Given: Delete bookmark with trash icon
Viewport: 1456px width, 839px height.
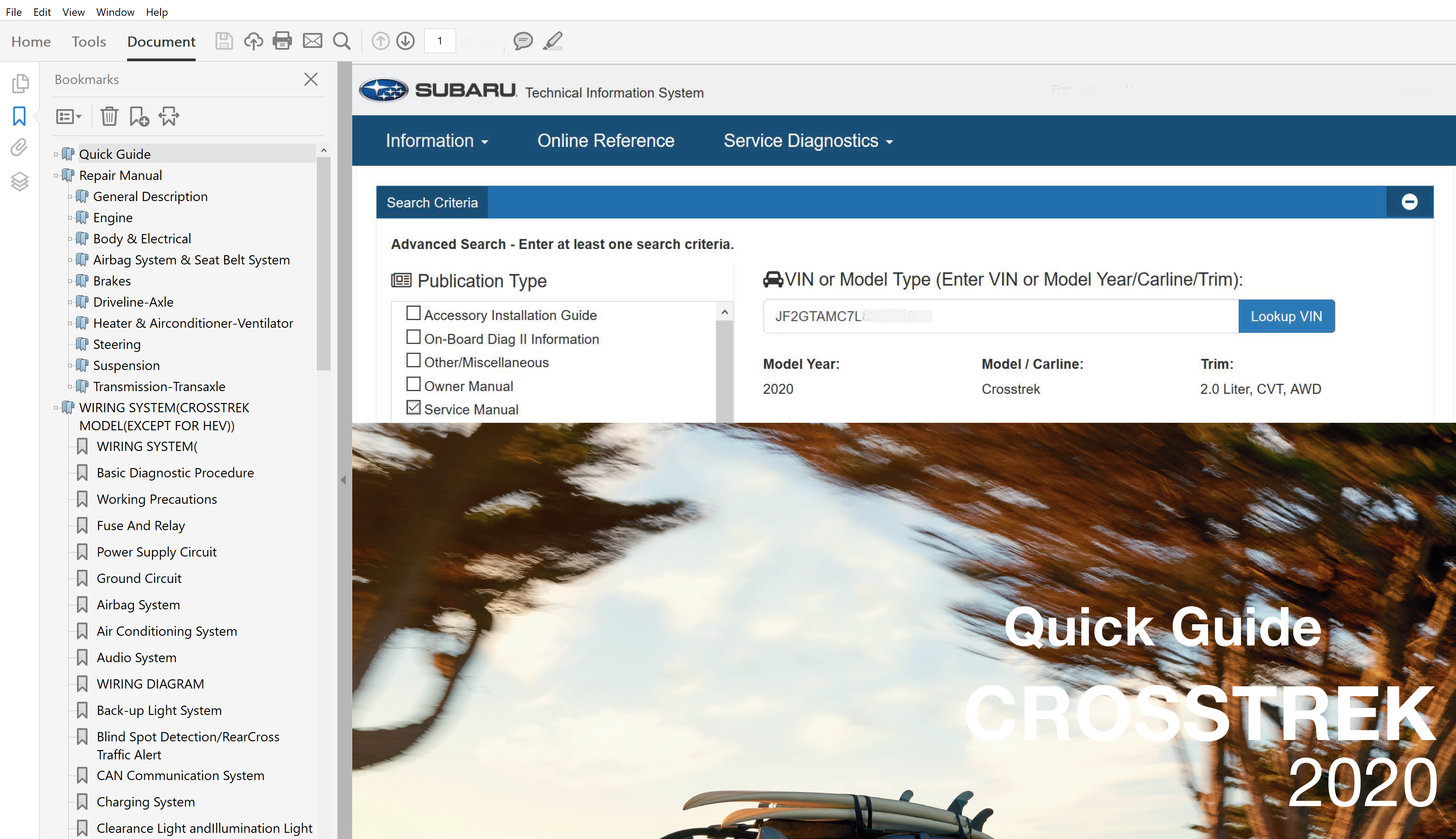Looking at the screenshot, I should [109, 117].
